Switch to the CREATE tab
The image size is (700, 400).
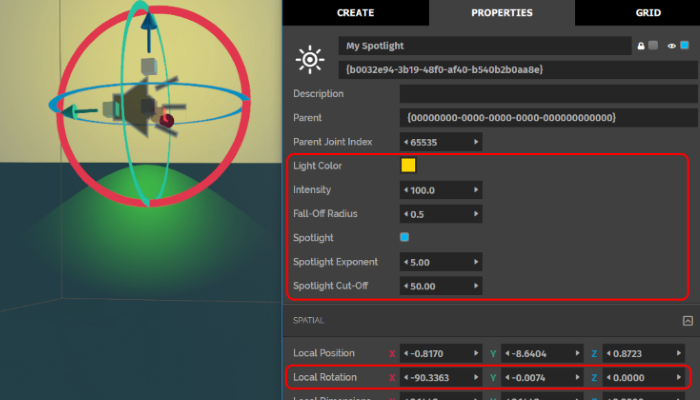point(355,12)
